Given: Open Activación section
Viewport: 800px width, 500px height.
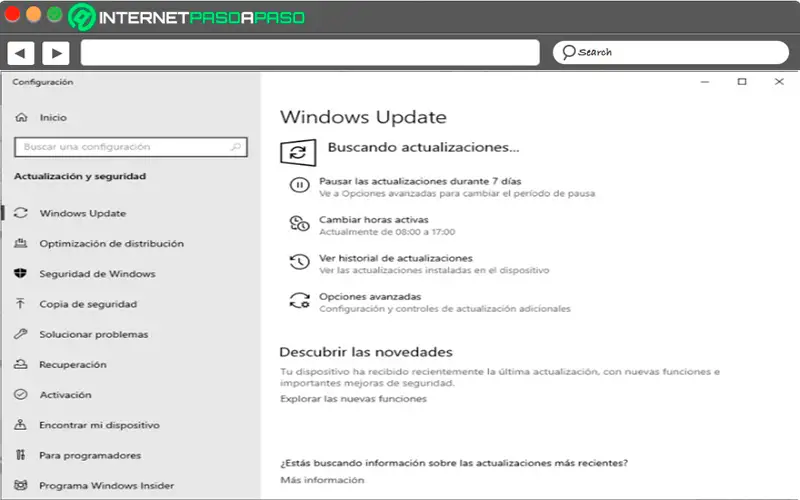Looking at the screenshot, I should pyautogui.click(x=66, y=394).
